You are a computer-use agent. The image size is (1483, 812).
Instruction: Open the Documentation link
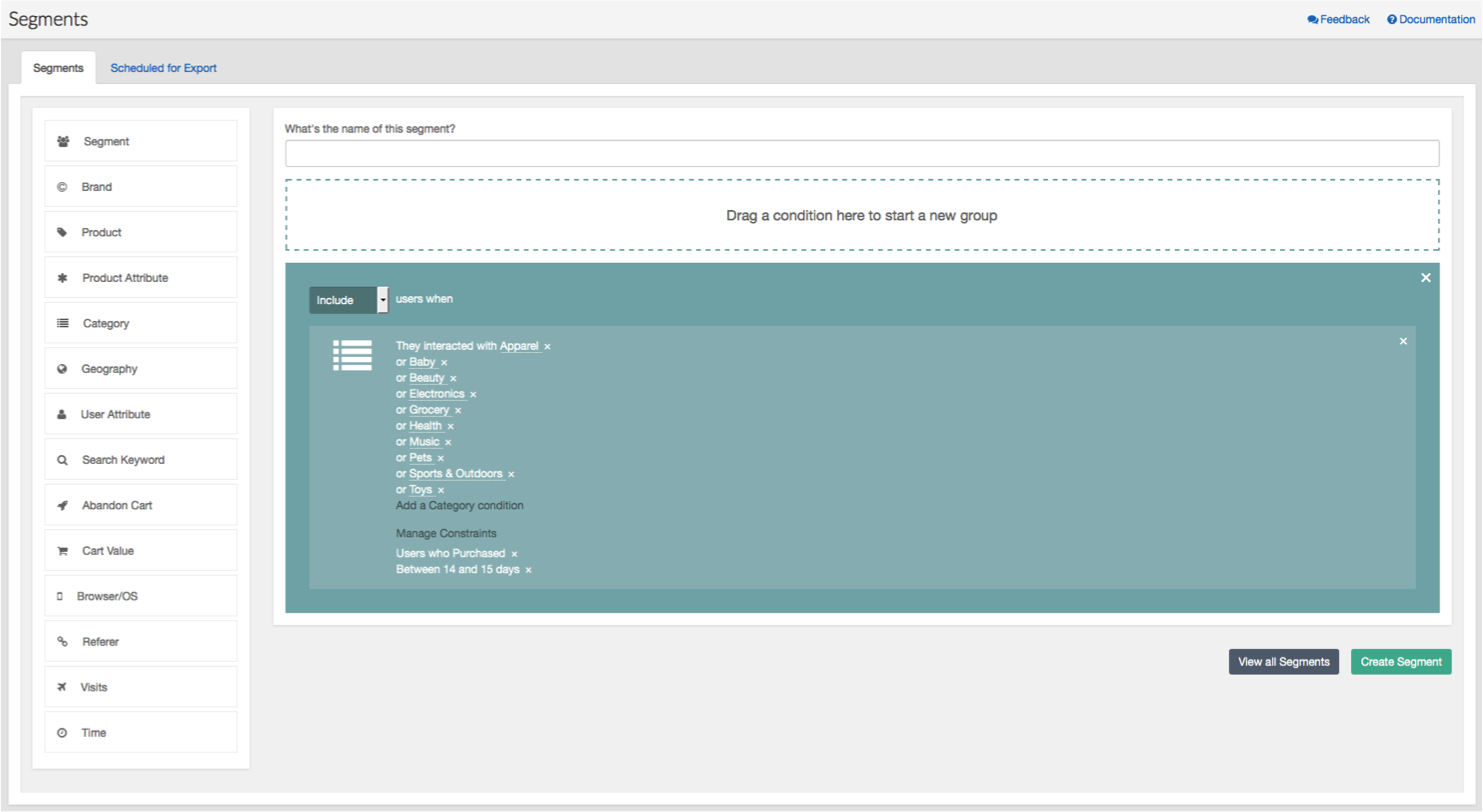1431,19
